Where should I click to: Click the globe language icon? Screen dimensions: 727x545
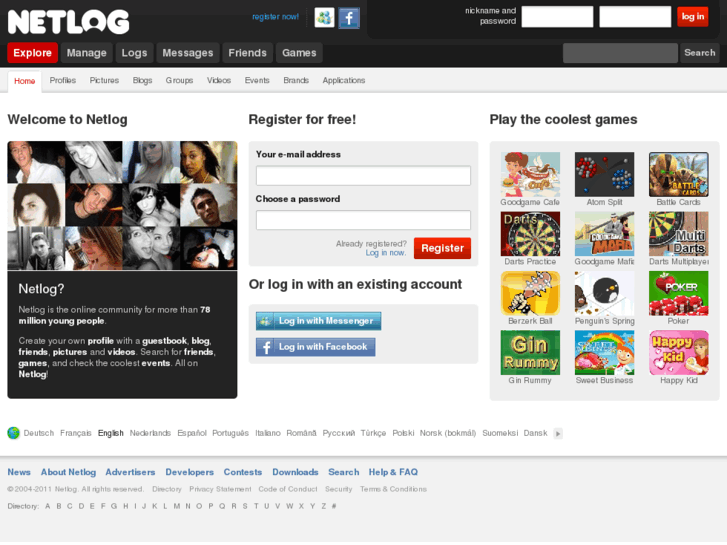click(x=13, y=433)
